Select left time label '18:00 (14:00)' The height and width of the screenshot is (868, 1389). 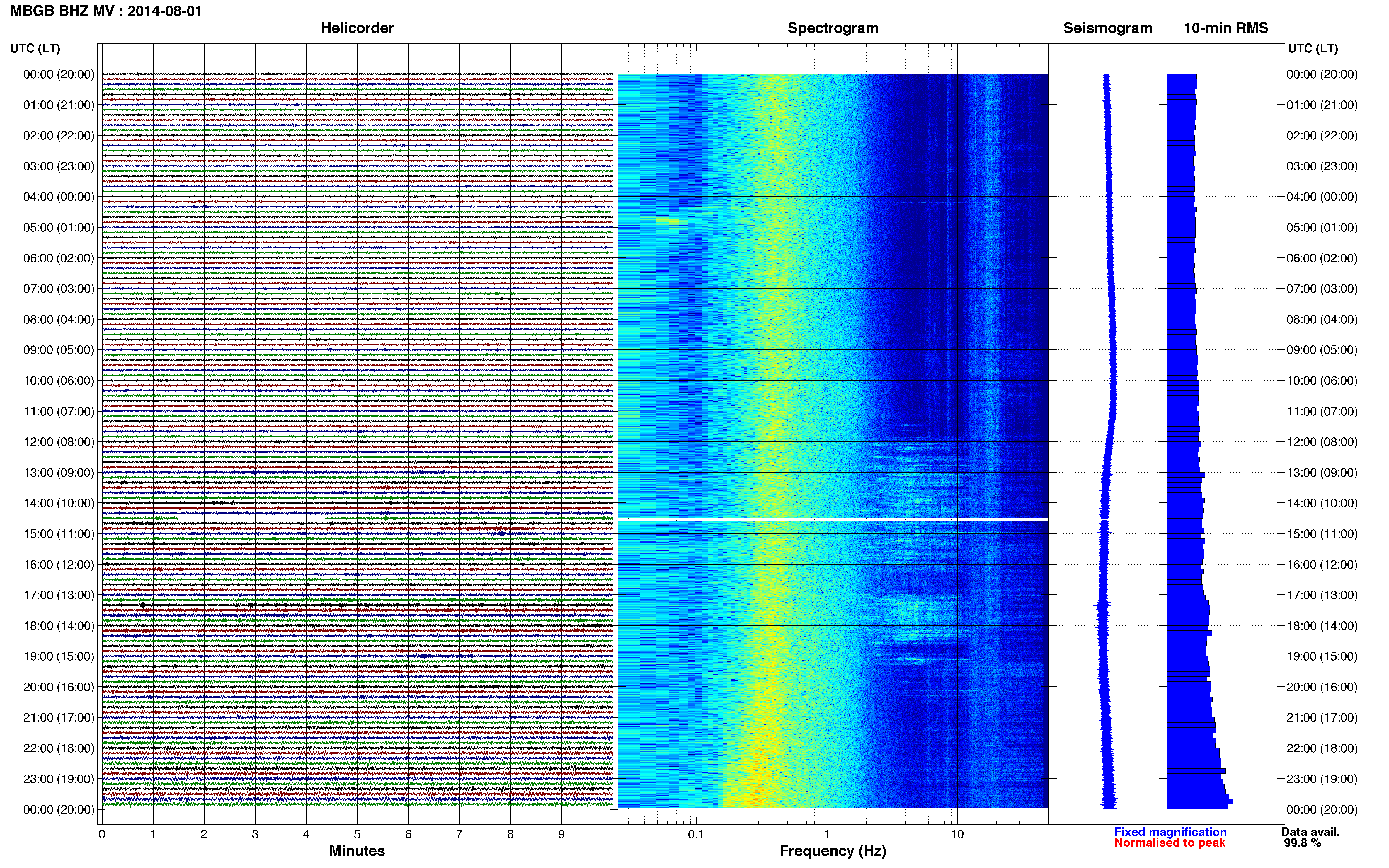(x=59, y=626)
